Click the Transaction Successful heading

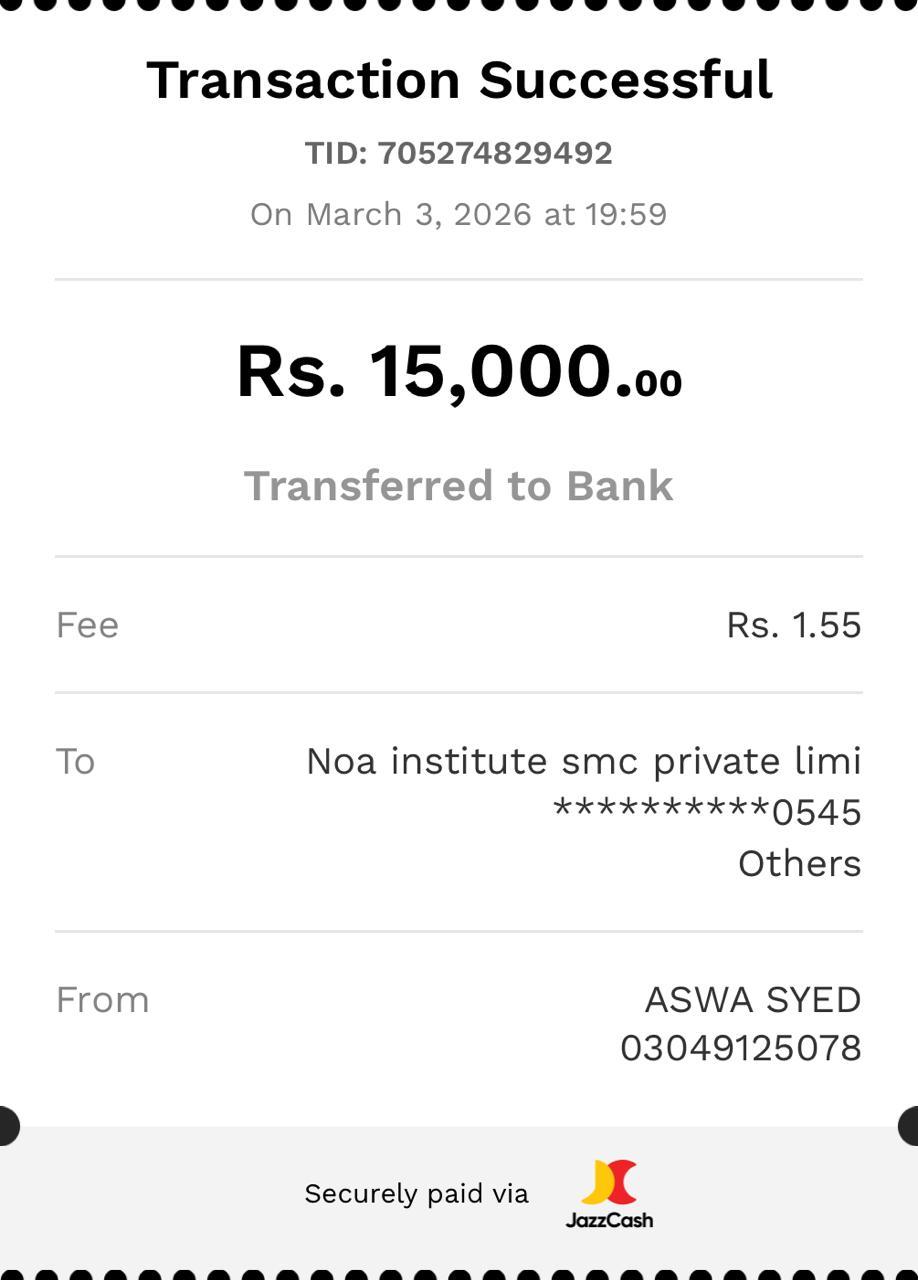click(459, 80)
